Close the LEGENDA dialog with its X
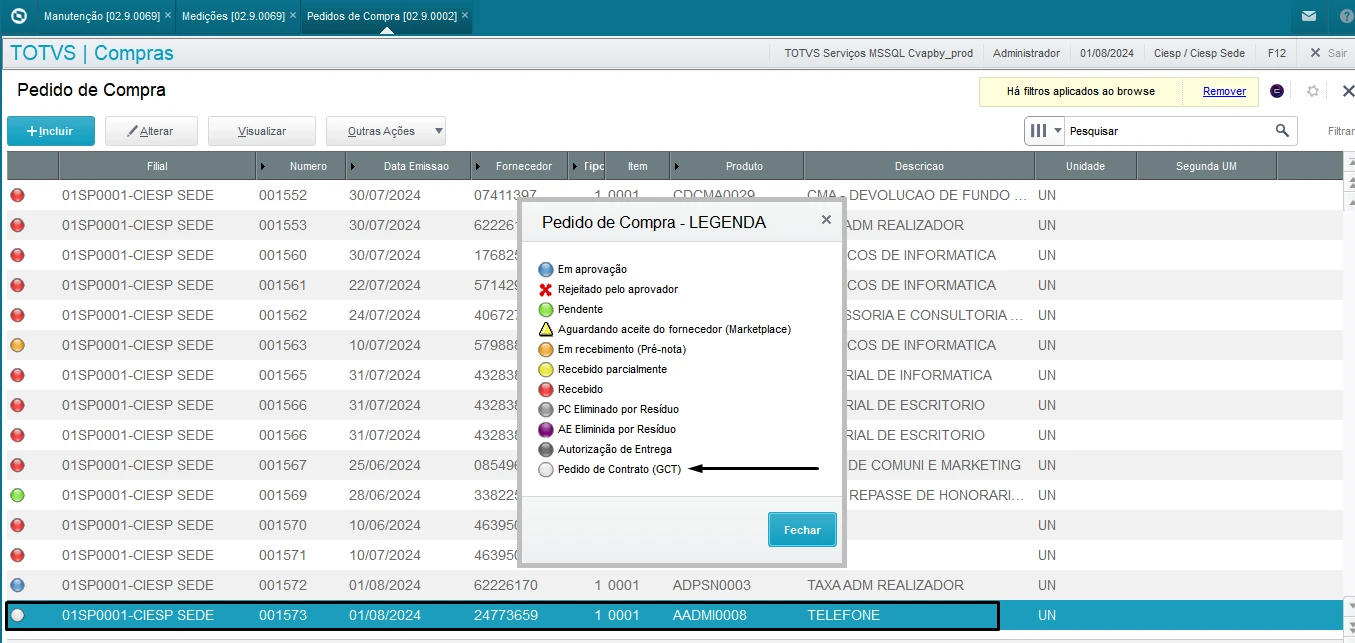The height and width of the screenshot is (643, 1355). pos(826,220)
